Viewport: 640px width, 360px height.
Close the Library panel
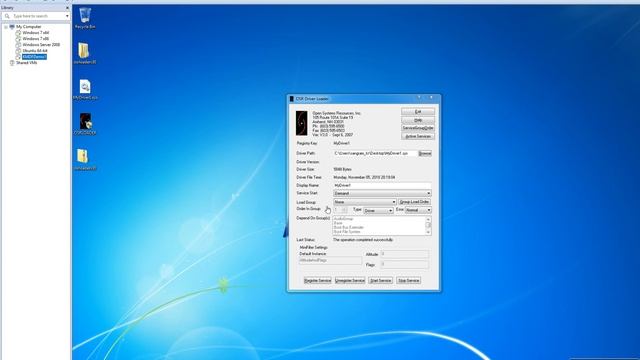67,8
